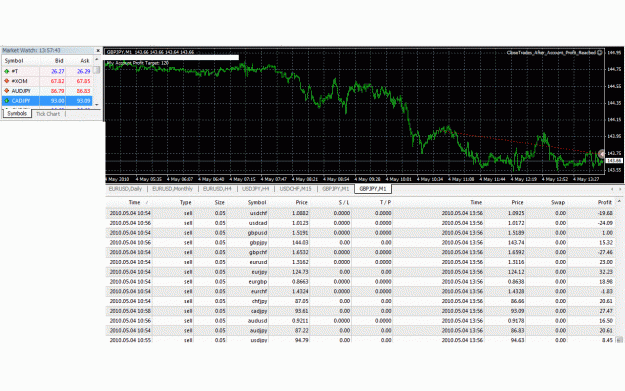The image size is (625, 391).
Task: Select the eurchf trade row
Action: pyautogui.click(x=360, y=291)
